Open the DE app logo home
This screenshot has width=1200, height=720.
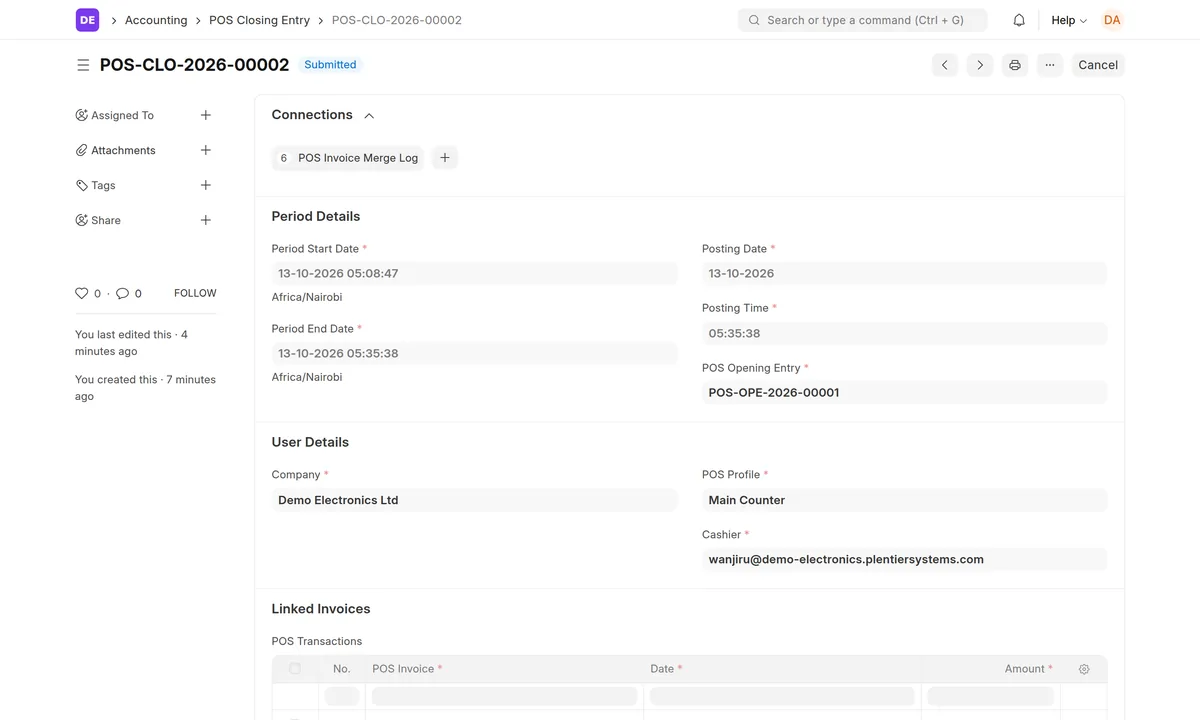pyautogui.click(x=87, y=20)
